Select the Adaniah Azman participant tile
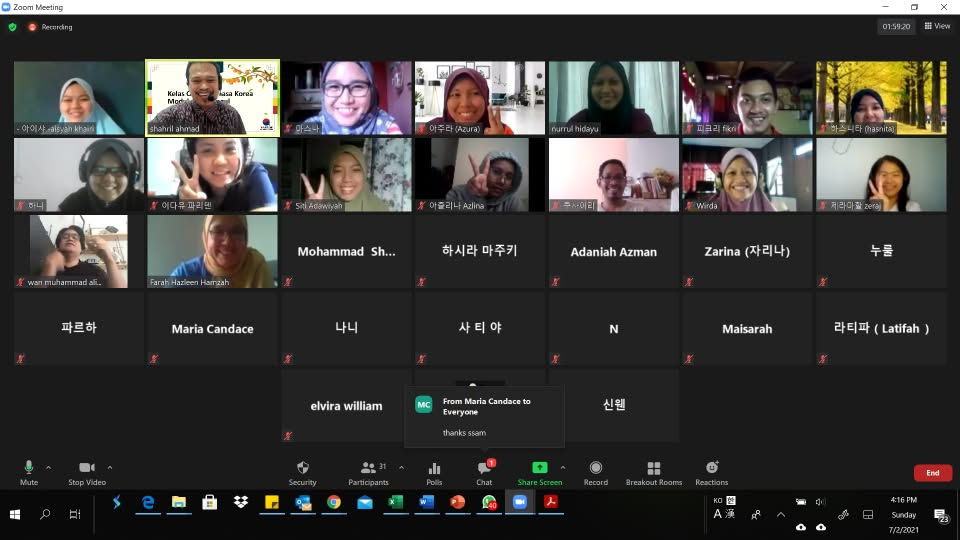This screenshot has width=960, height=540. (613, 251)
